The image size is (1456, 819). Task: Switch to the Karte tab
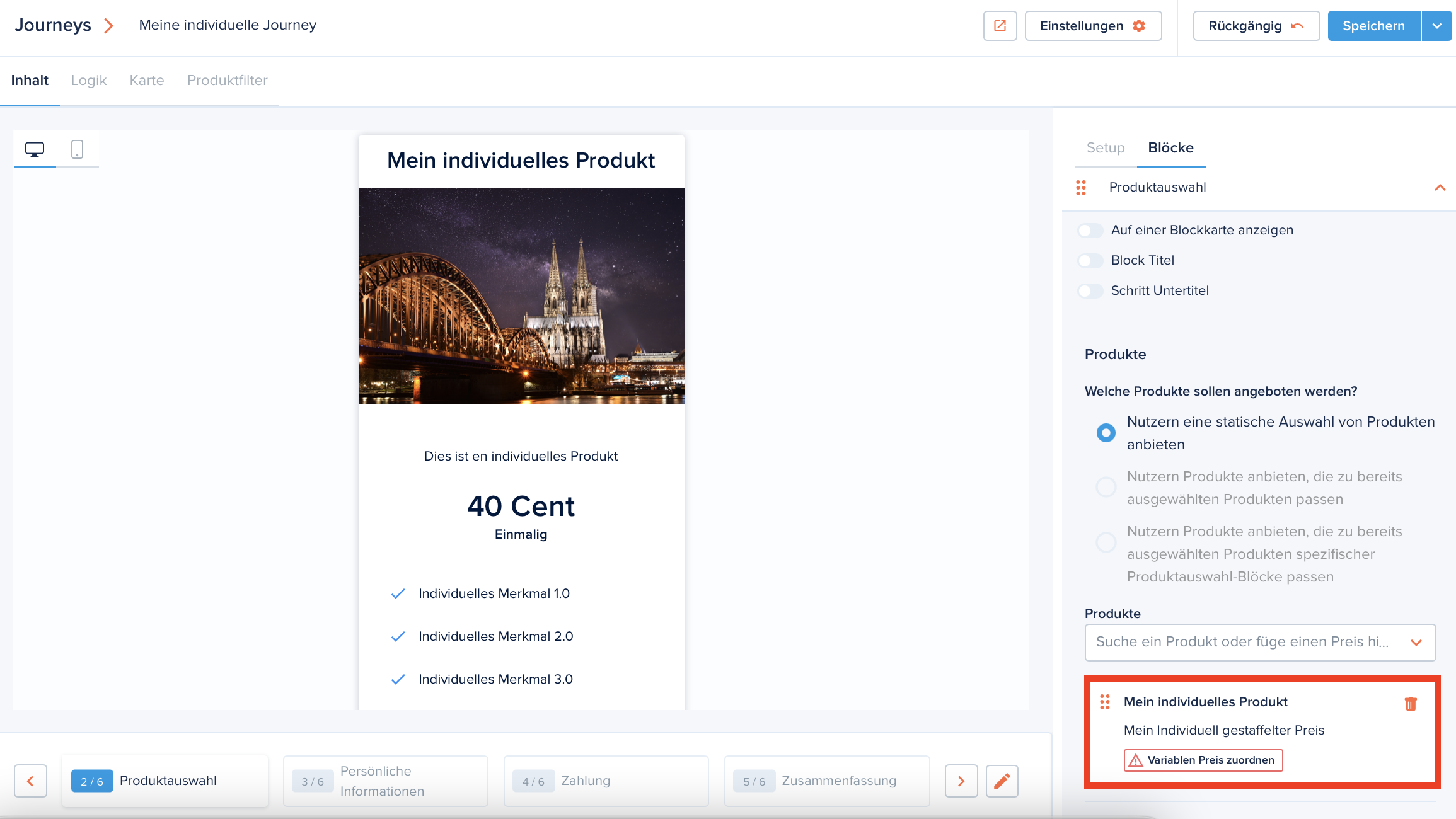147,81
